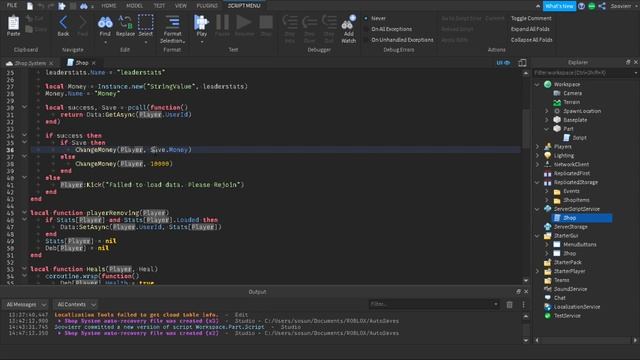The width and height of the screenshot is (640, 360).
Task: Click the share icon near username
Action: pos(602,6)
